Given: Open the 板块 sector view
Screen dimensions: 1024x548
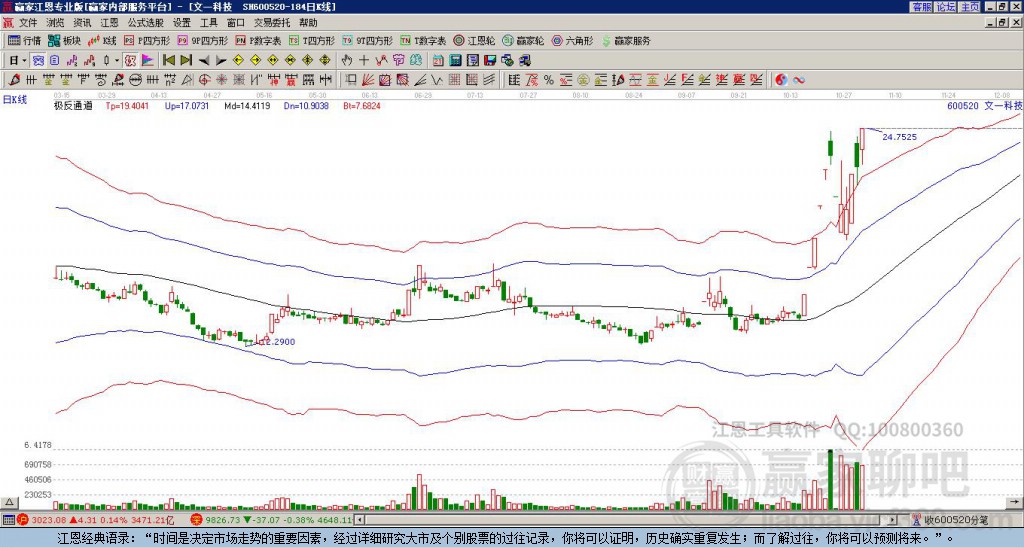Looking at the screenshot, I should click(65, 40).
